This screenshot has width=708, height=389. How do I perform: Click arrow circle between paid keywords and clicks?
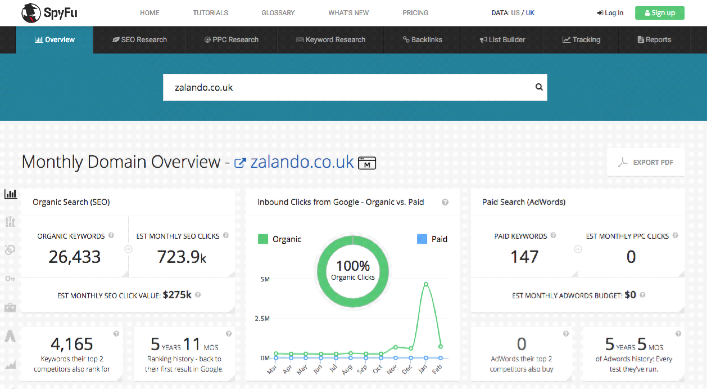[x=578, y=249]
